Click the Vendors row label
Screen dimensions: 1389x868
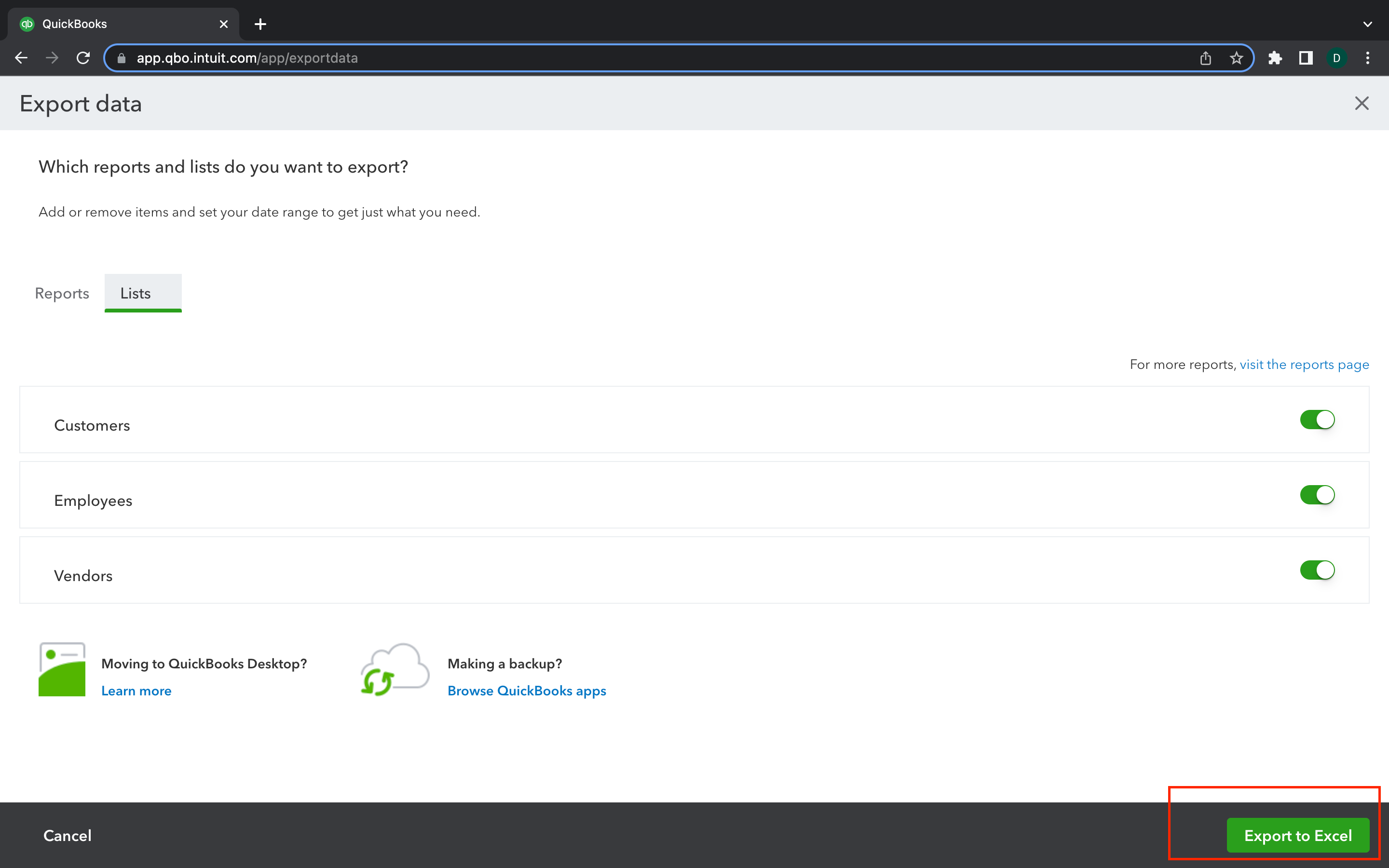[x=83, y=576]
